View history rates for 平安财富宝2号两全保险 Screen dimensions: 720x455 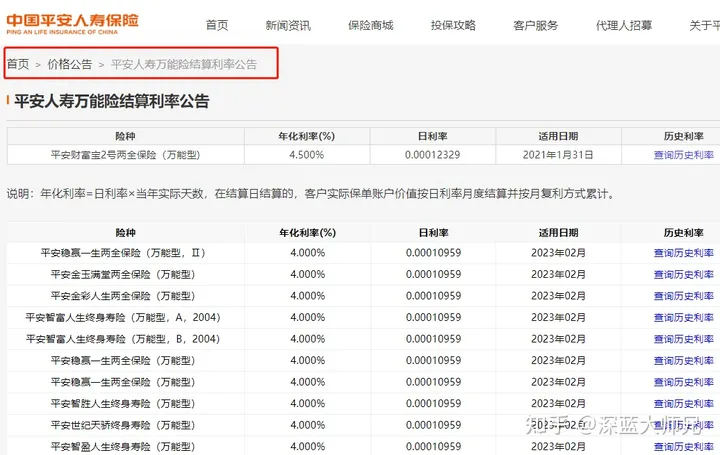[x=683, y=155]
